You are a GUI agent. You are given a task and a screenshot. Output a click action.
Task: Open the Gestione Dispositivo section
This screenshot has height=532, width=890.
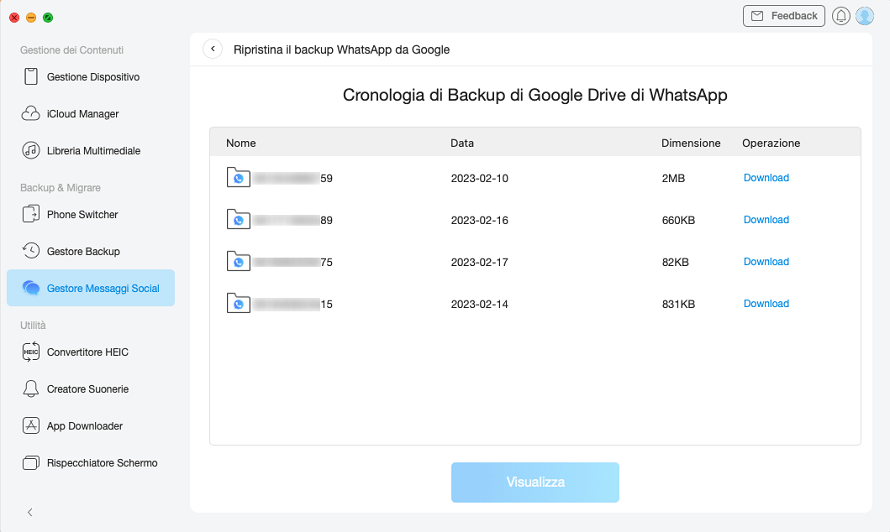click(x=91, y=77)
